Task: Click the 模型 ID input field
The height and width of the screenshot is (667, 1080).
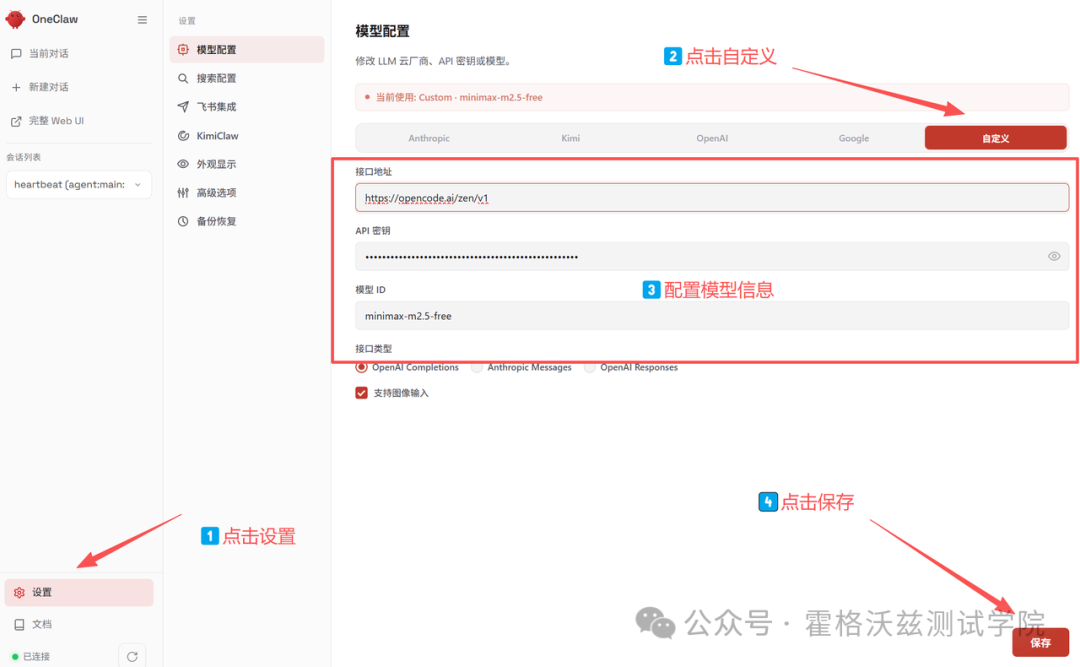Action: pyautogui.click(x=712, y=316)
